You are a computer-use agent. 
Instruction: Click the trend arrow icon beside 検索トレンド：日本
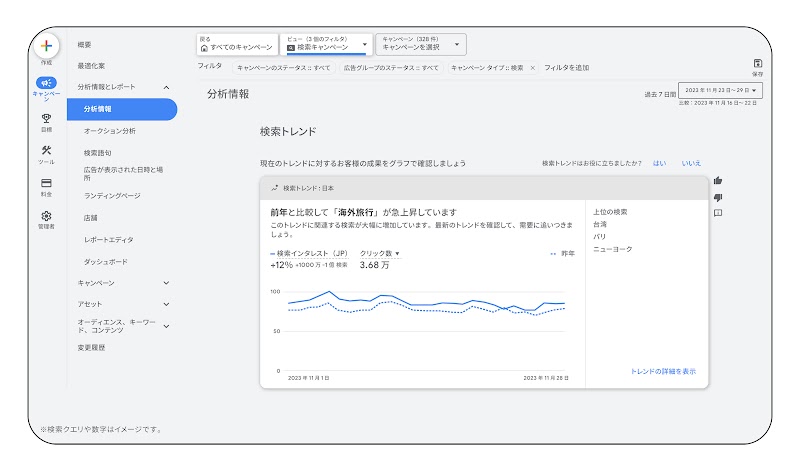(x=274, y=188)
